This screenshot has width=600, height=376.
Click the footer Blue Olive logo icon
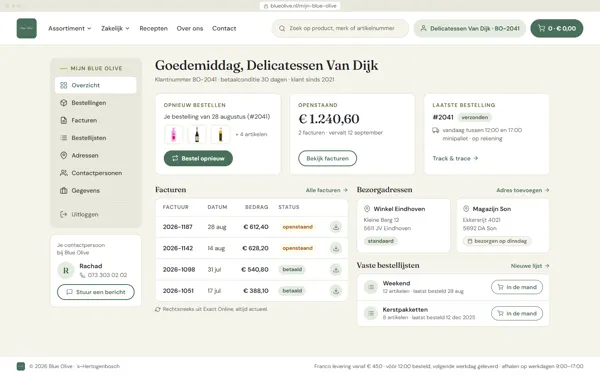coord(21,366)
